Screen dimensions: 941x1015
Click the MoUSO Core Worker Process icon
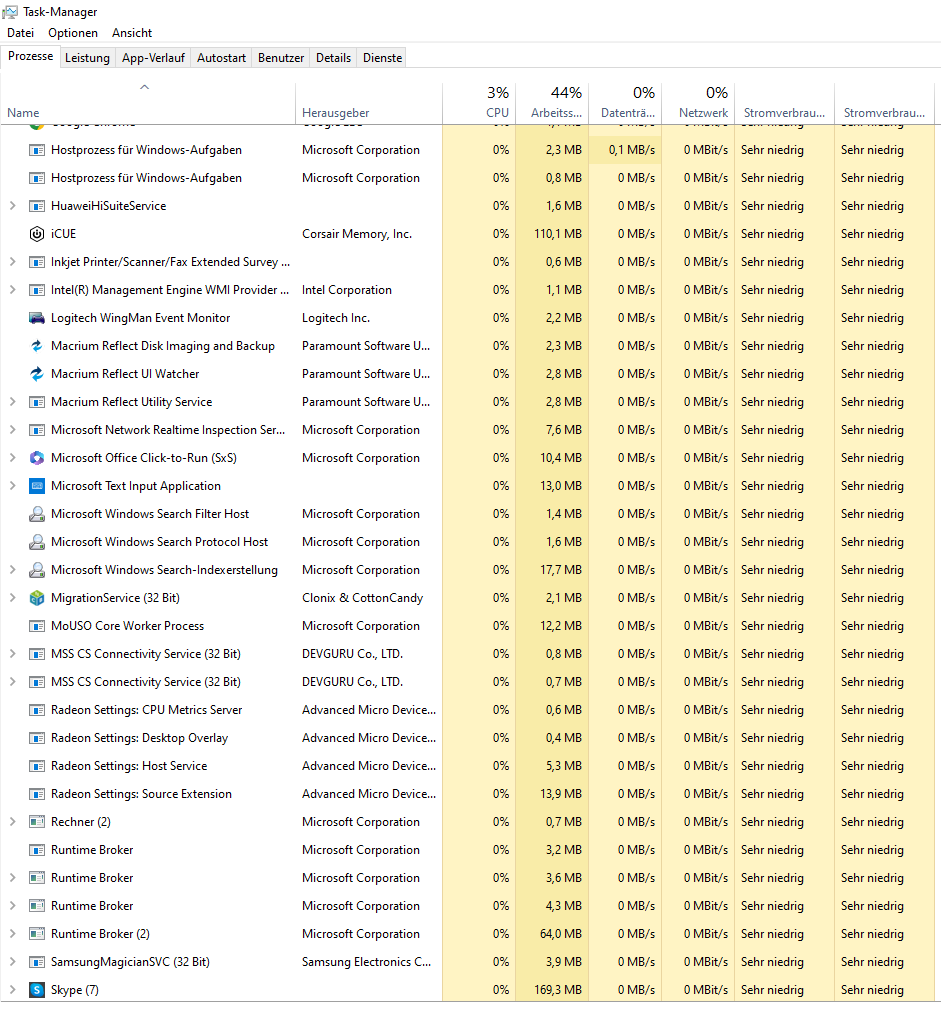[37, 626]
